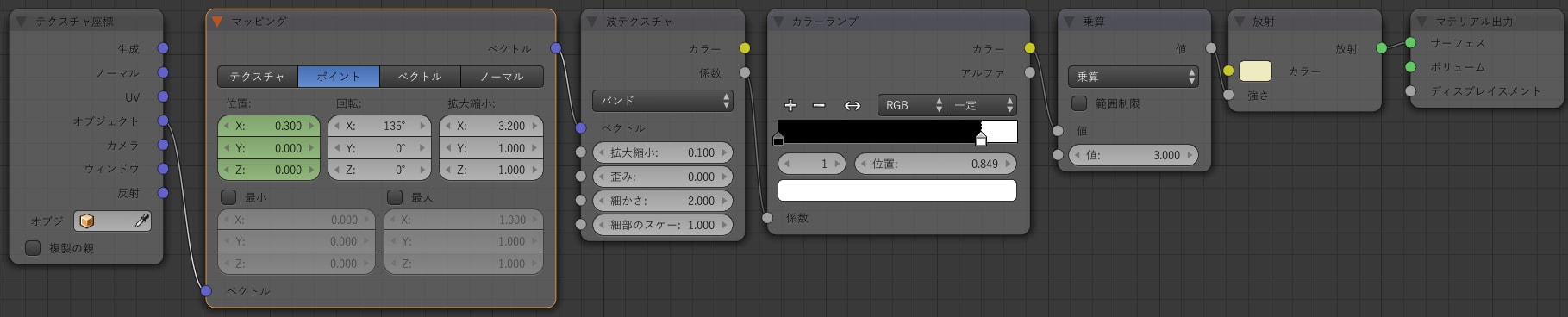1568x317 pixels.
Task: Click the ウィンドウ output socket
Action: click(x=163, y=168)
